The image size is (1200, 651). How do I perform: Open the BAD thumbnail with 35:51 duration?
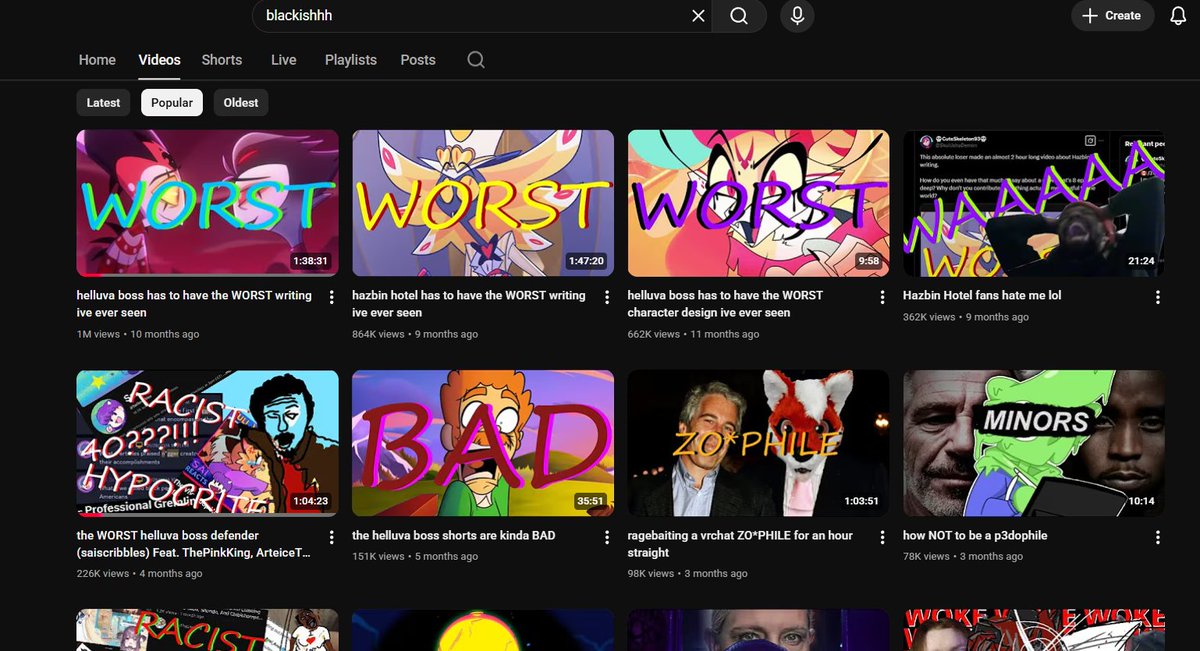click(x=483, y=443)
